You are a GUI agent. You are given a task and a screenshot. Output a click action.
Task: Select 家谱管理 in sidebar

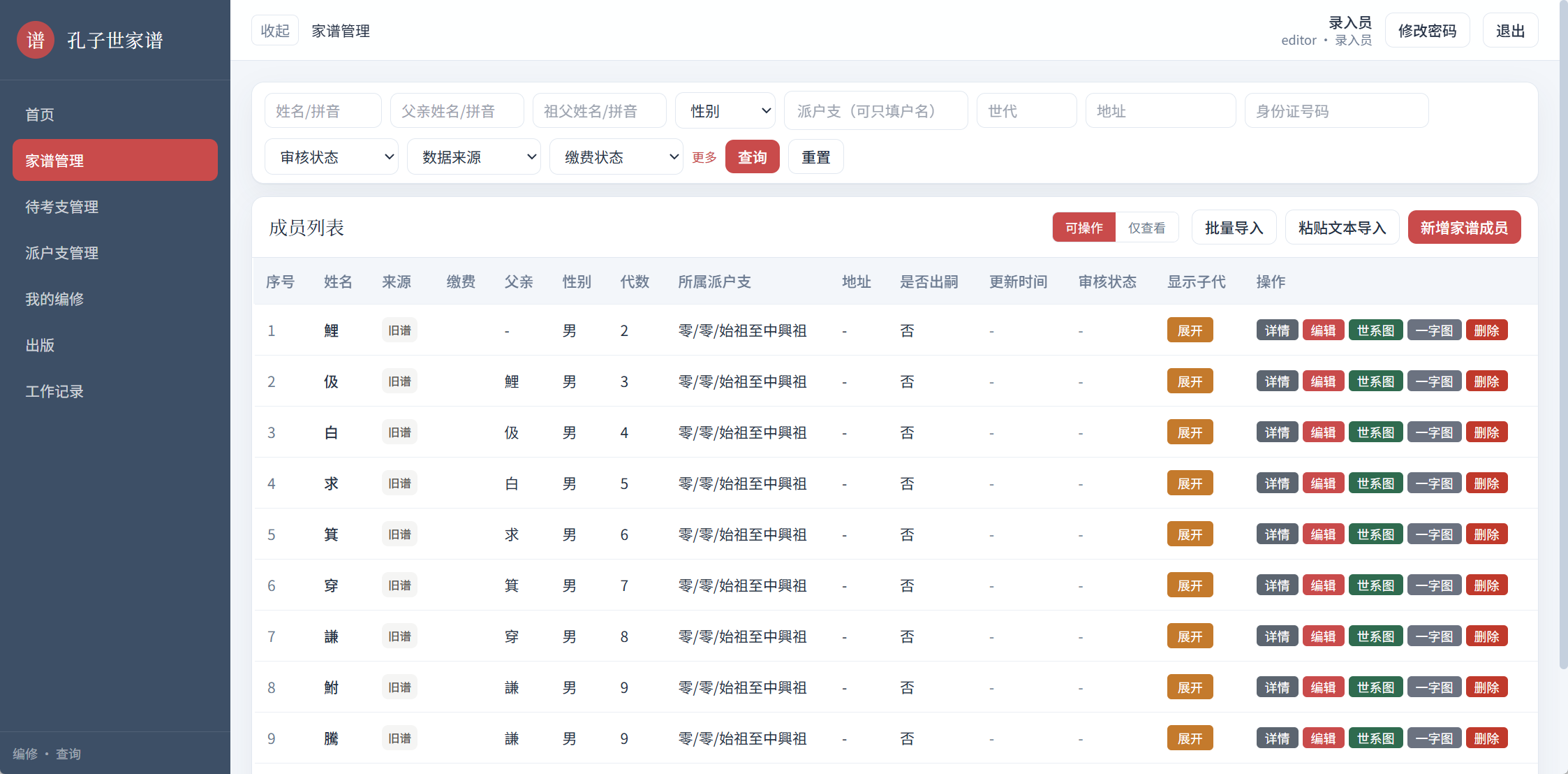point(115,160)
